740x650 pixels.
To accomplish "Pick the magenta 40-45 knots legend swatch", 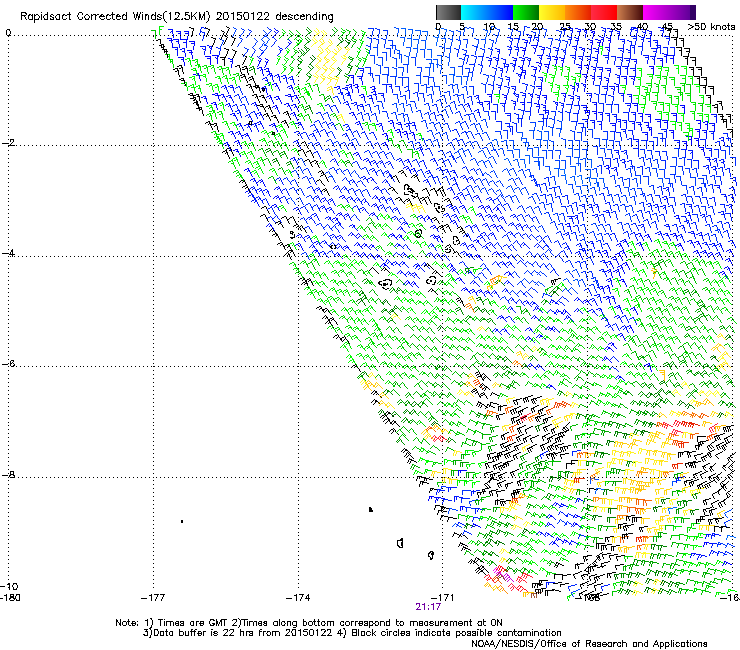I will tap(656, 12).
